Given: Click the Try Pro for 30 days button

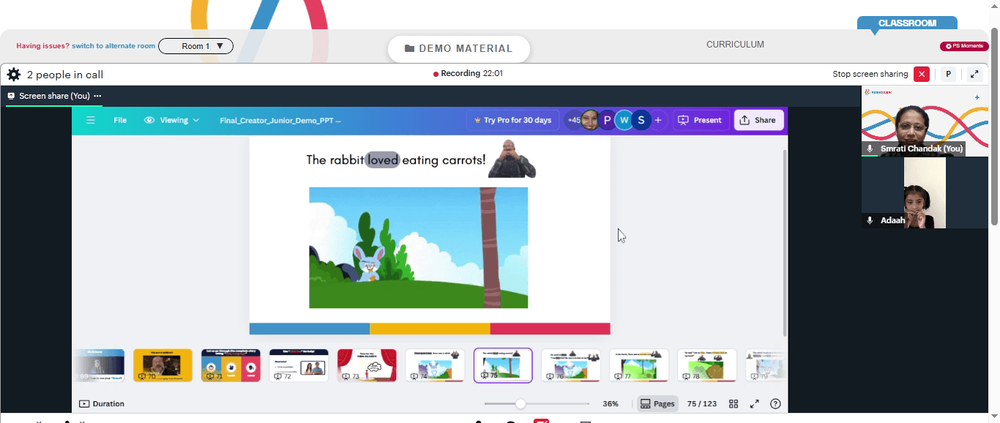Looking at the screenshot, I should pyautogui.click(x=513, y=120).
